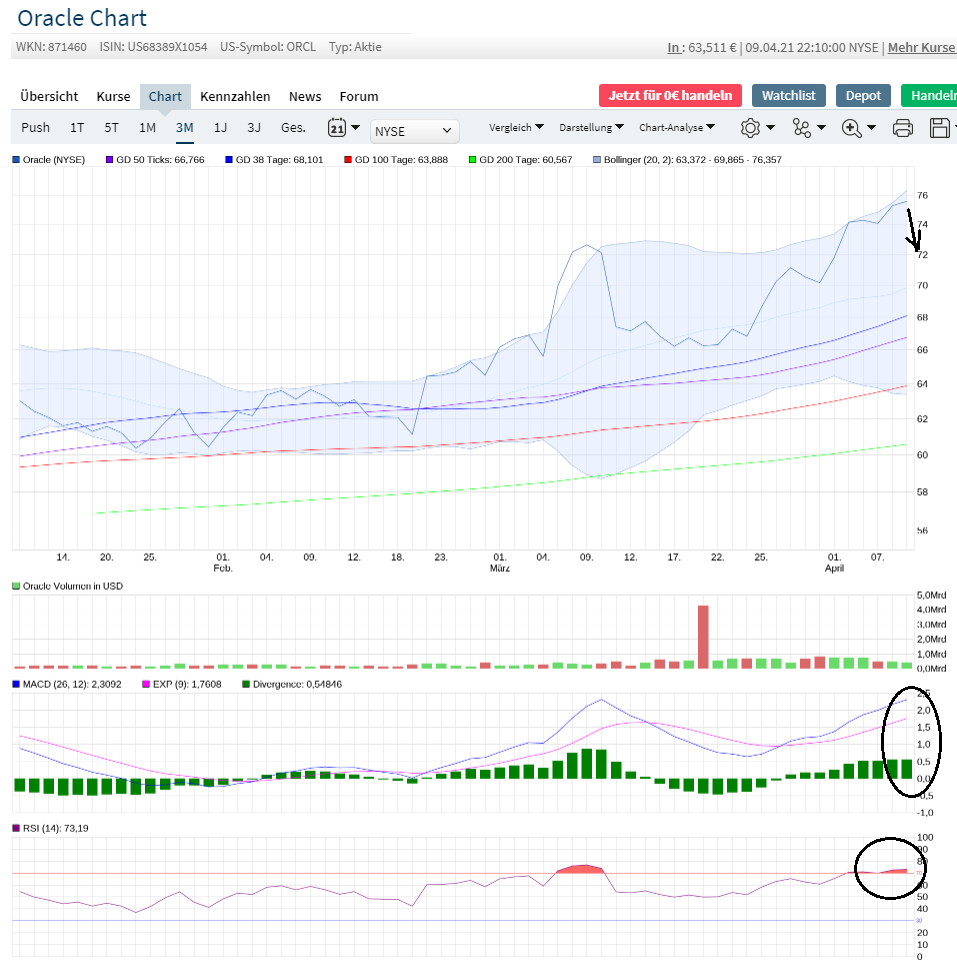957x964 pixels.
Task: Click the In currency link
Action: pos(674,47)
